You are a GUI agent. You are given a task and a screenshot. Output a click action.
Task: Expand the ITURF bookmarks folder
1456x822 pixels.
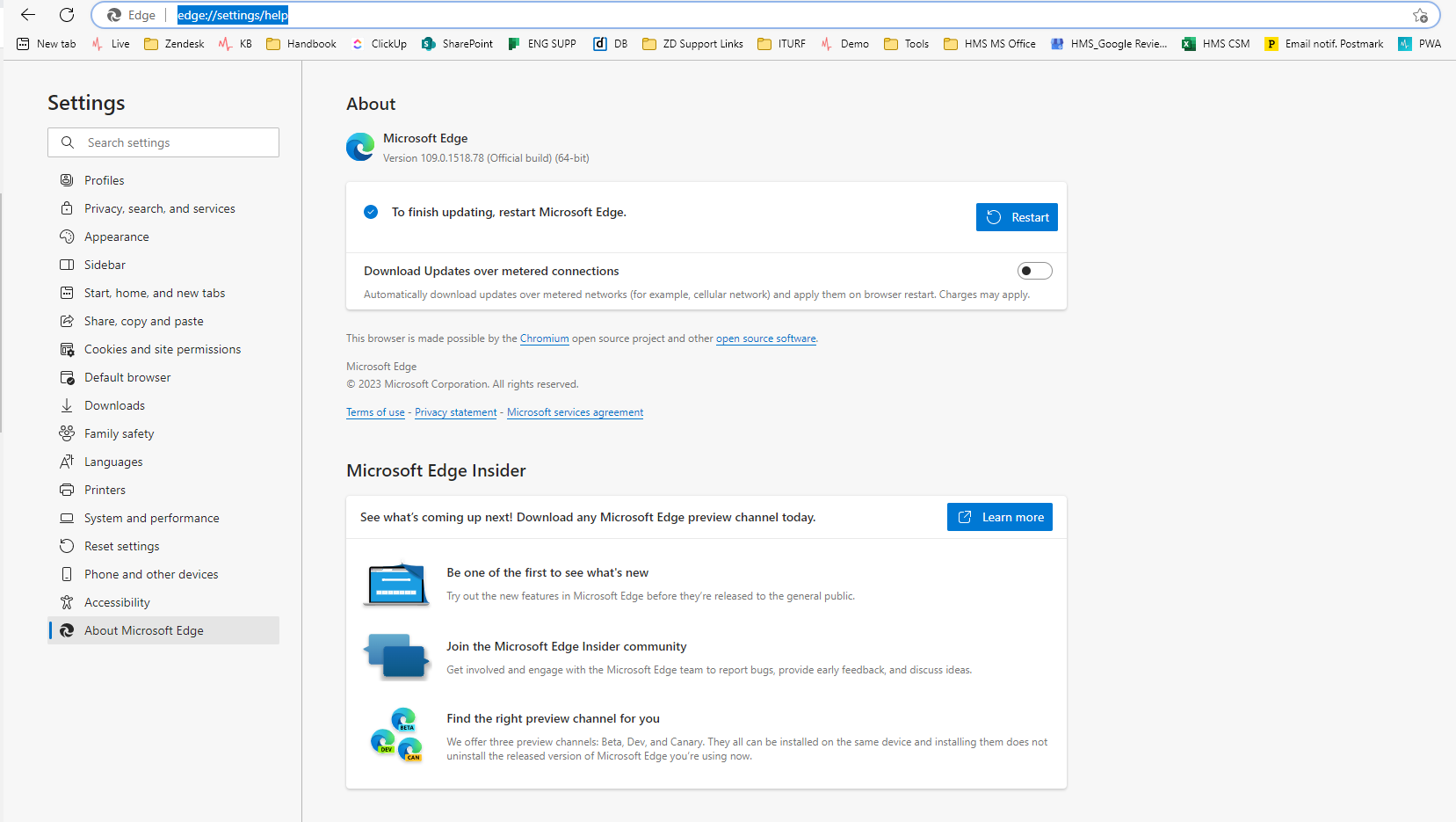coord(781,44)
